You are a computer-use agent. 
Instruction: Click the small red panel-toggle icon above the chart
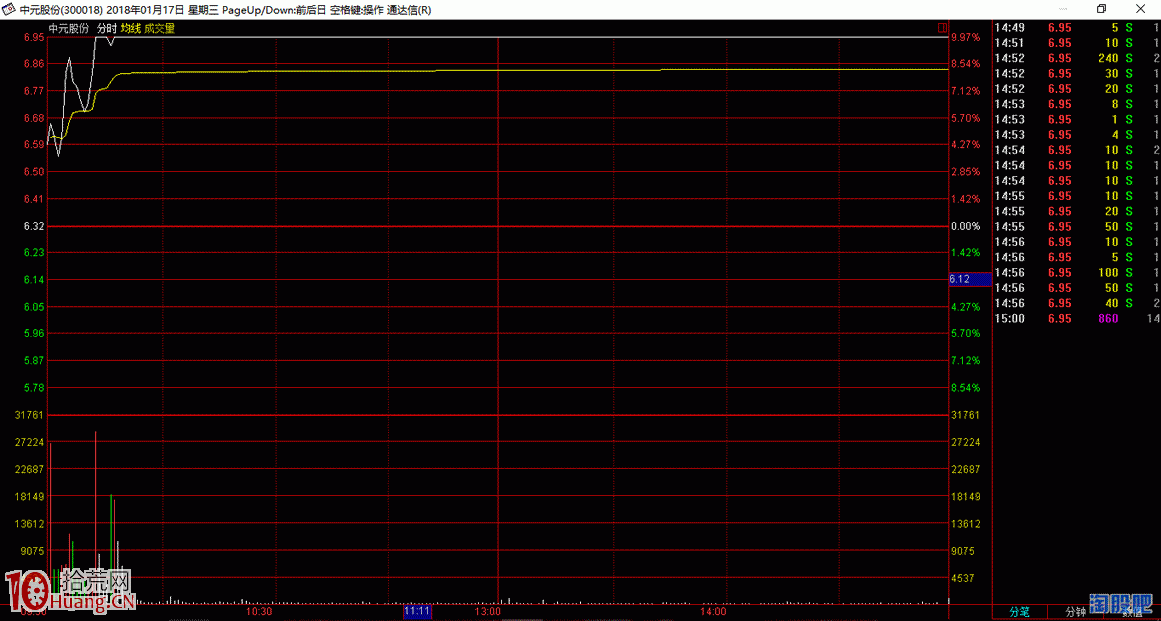(942, 28)
